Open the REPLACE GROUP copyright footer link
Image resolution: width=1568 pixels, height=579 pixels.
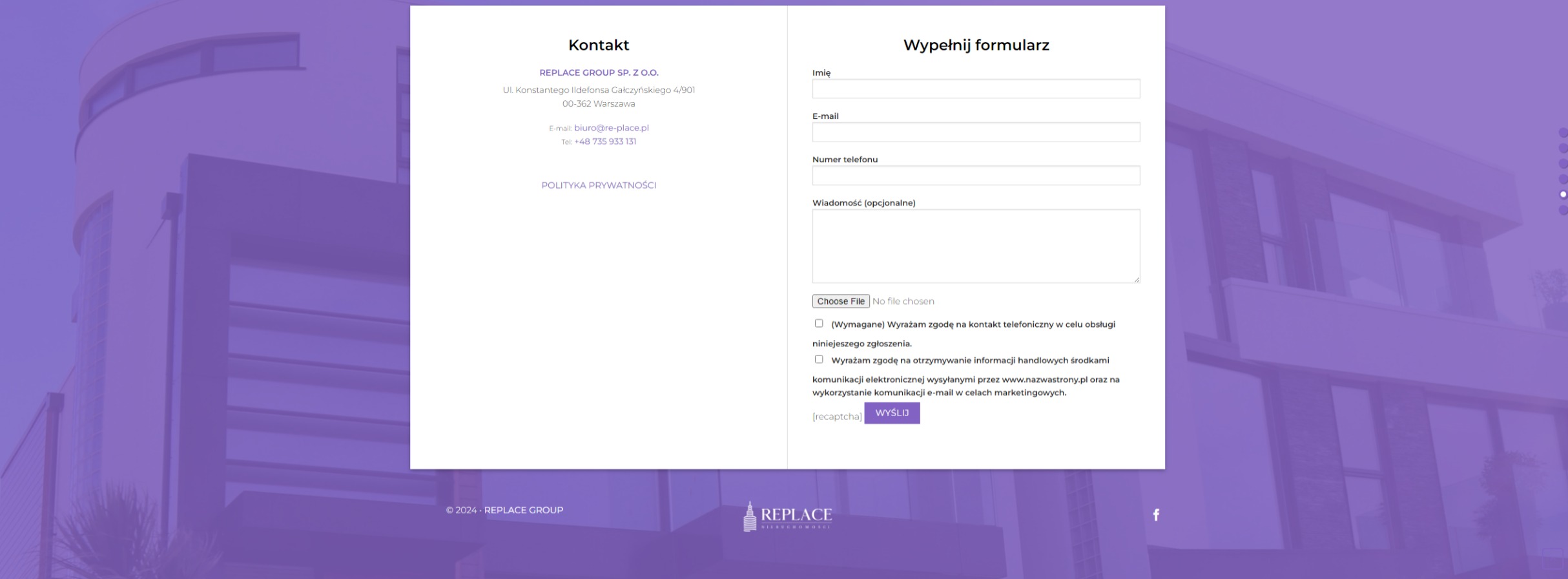click(523, 510)
